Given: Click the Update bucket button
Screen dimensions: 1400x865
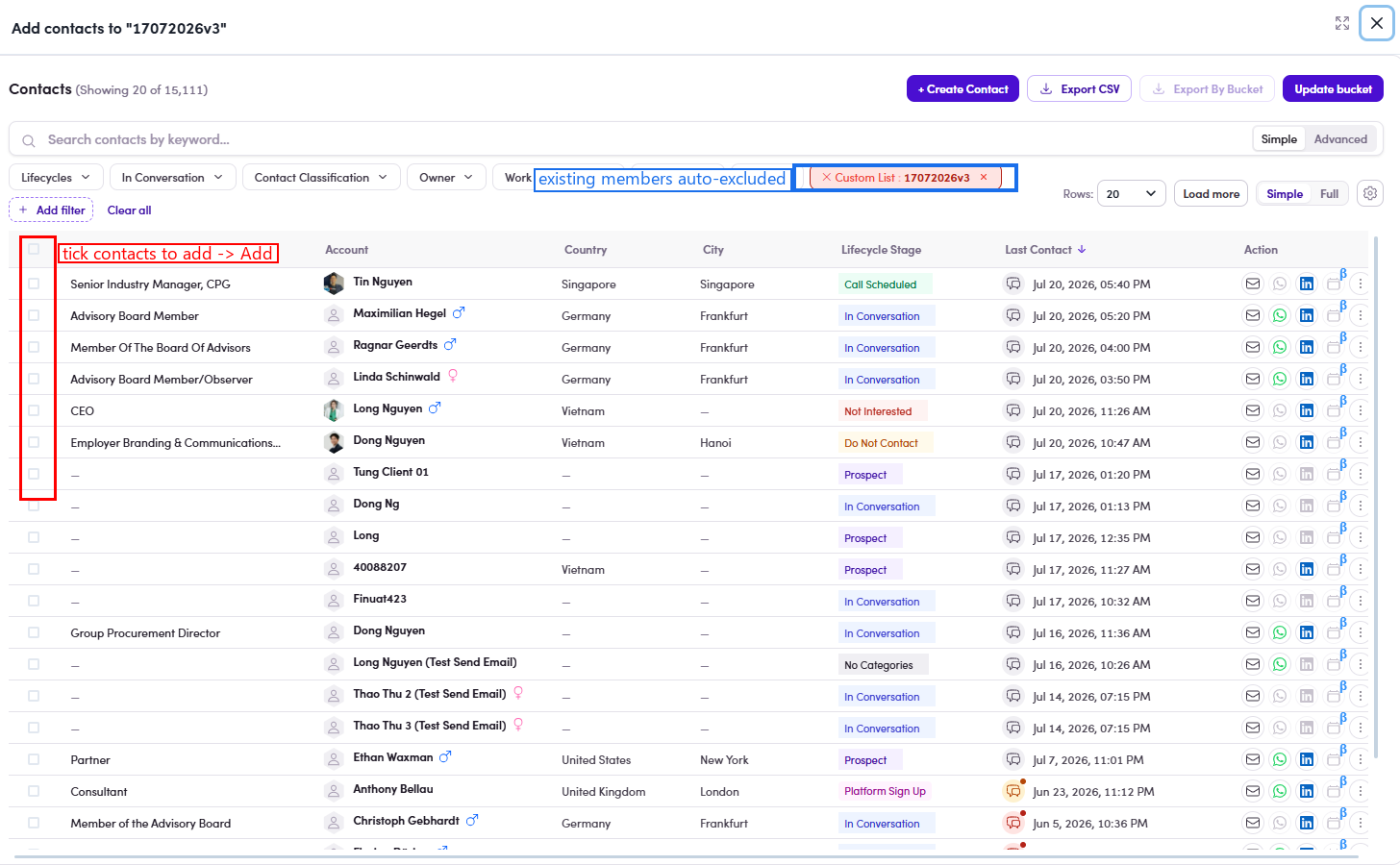Looking at the screenshot, I should 1334,88.
